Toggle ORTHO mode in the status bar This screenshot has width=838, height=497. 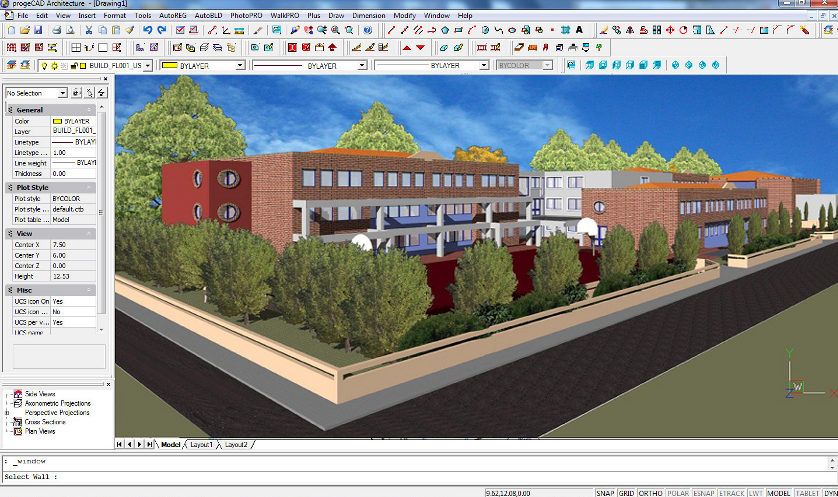click(x=650, y=492)
